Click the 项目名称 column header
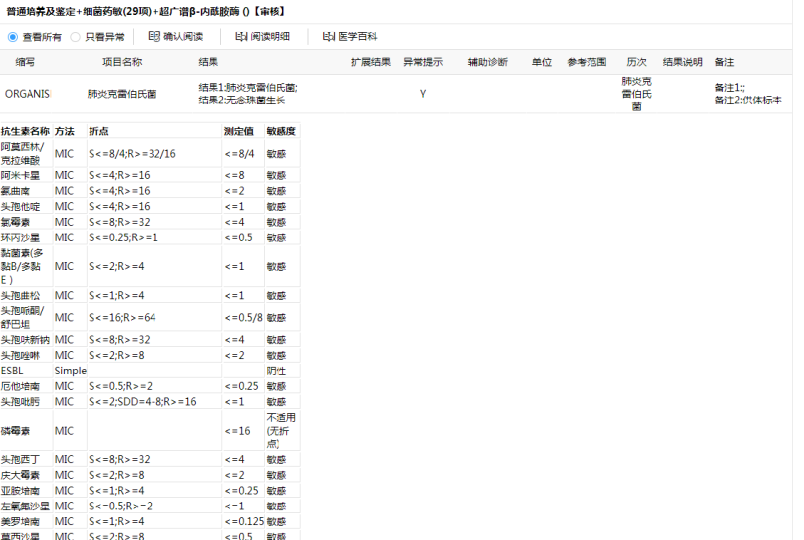 coord(122,62)
